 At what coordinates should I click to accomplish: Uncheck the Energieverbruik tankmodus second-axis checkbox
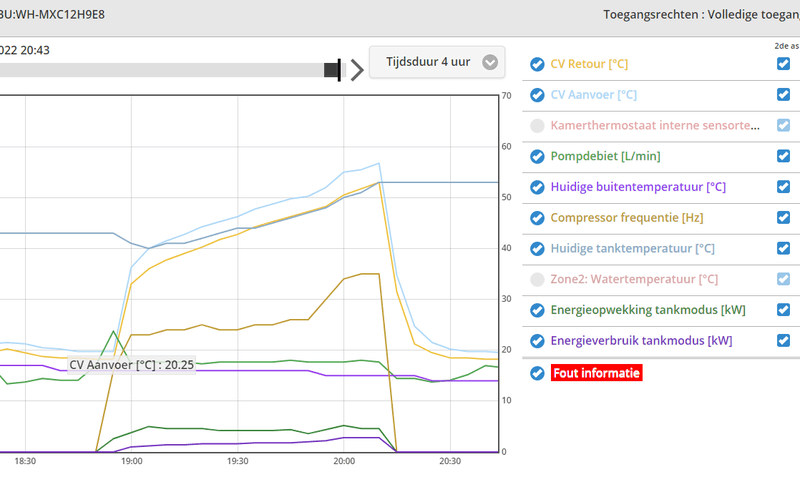point(784,341)
